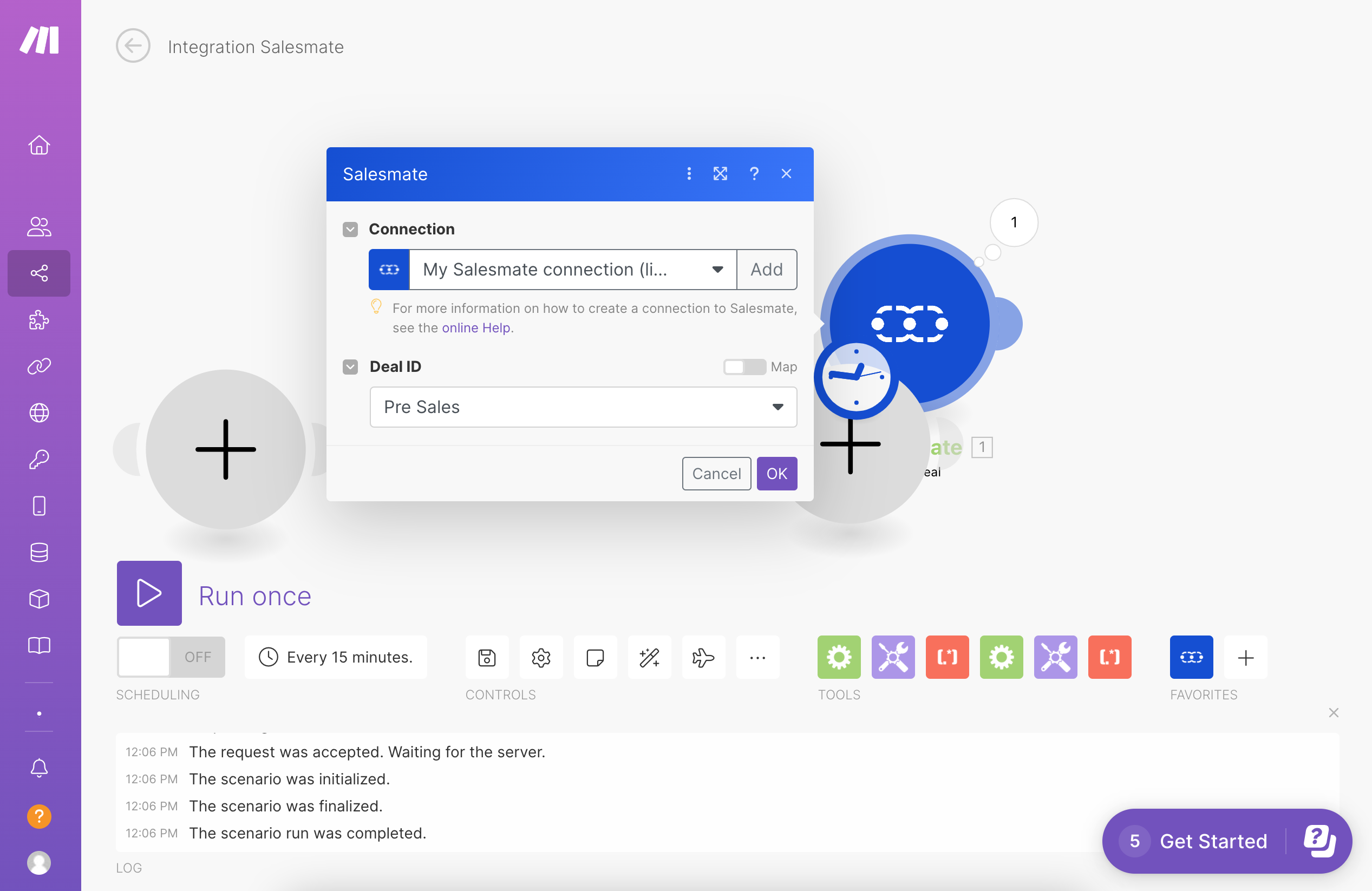
Task: Open the Pre Sales Deal ID dropdown
Action: click(583, 408)
